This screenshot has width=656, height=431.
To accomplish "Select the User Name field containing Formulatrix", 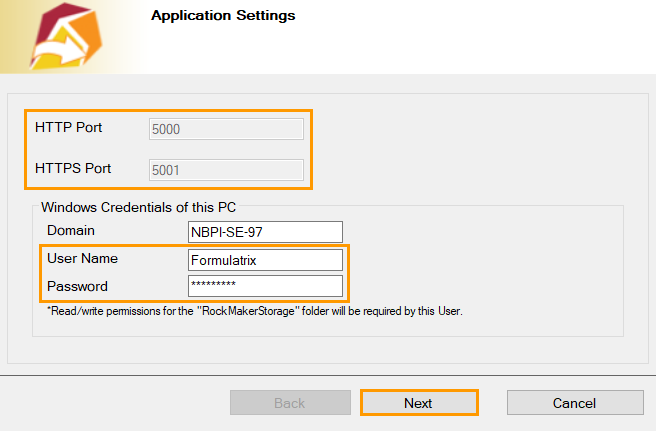I will pos(265,259).
